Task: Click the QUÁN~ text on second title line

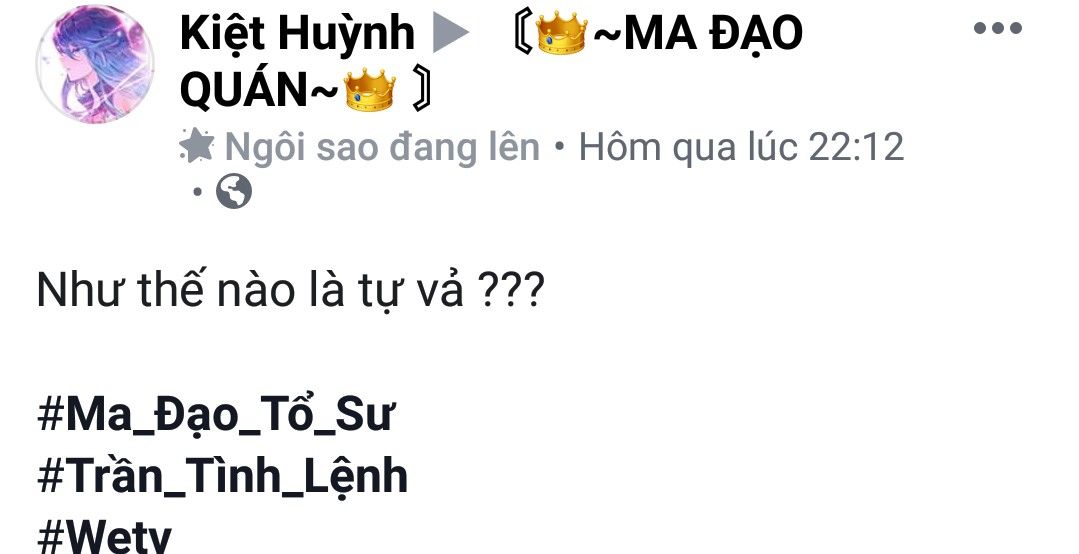Action: (260, 92)
